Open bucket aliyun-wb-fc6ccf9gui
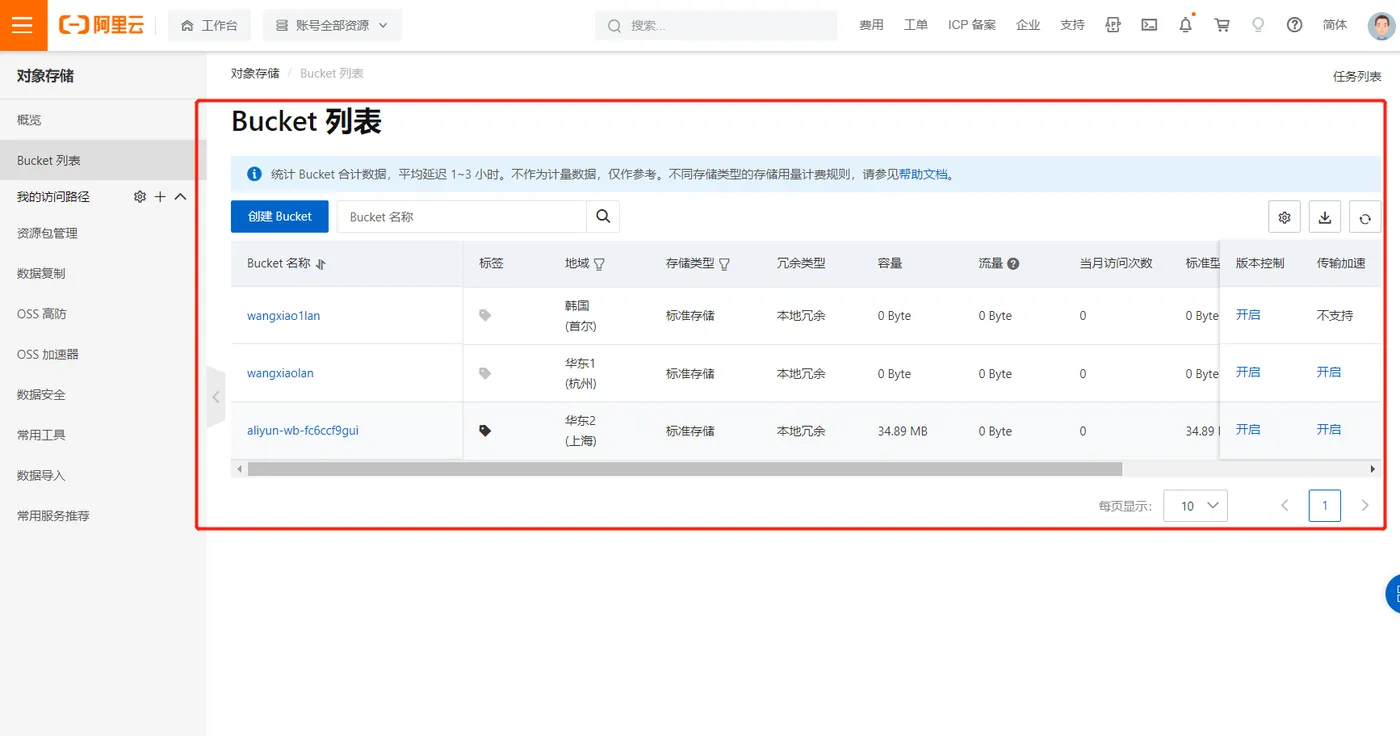This screenshot has width=1400, height=736. (x=303, y=431)
